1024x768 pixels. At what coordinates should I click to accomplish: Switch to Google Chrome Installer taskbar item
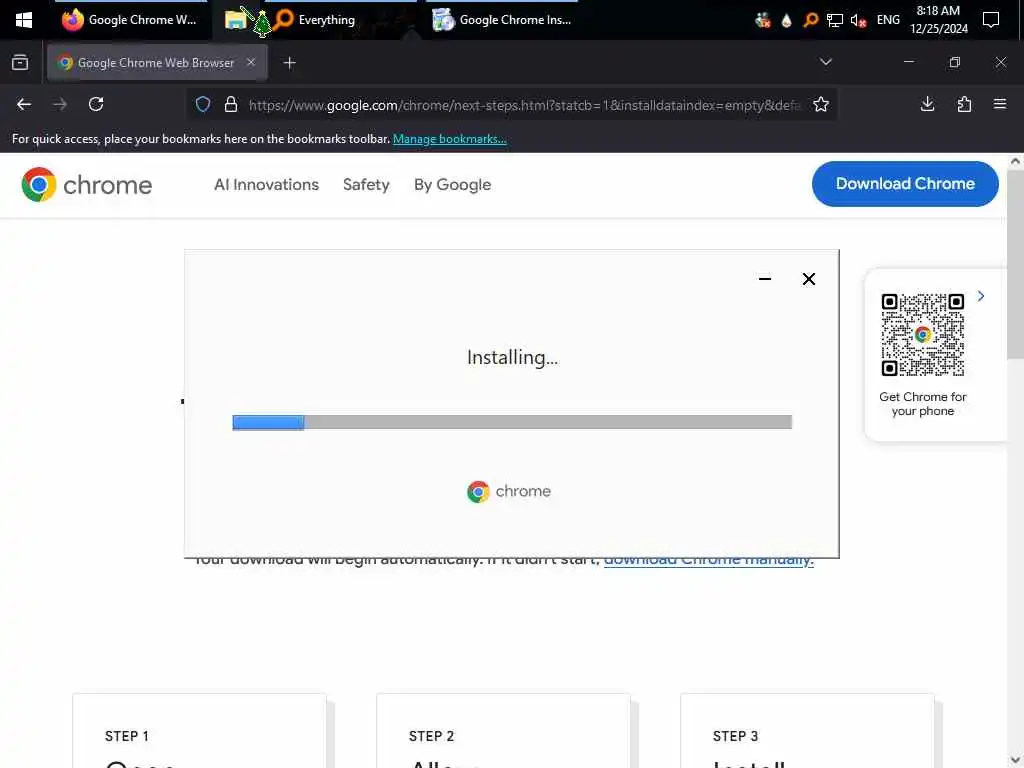(502, 20)
